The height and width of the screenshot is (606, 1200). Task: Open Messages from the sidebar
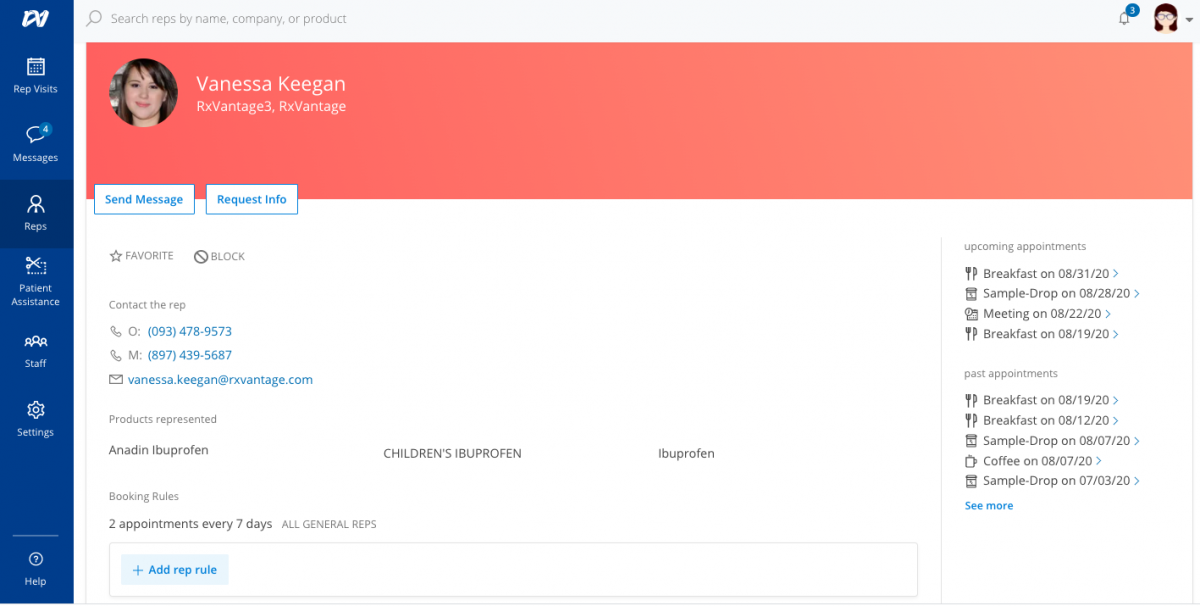(x=36, y=144)
